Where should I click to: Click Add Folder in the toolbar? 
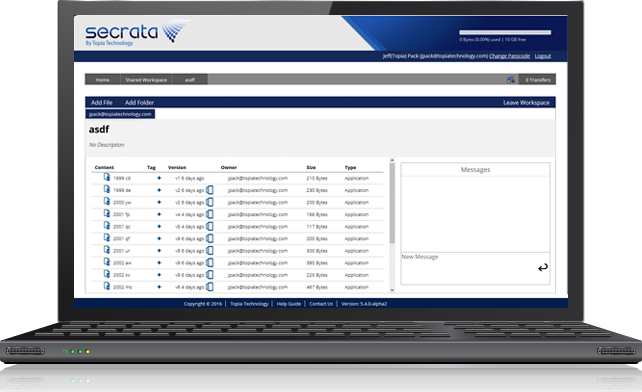[139, 102]
